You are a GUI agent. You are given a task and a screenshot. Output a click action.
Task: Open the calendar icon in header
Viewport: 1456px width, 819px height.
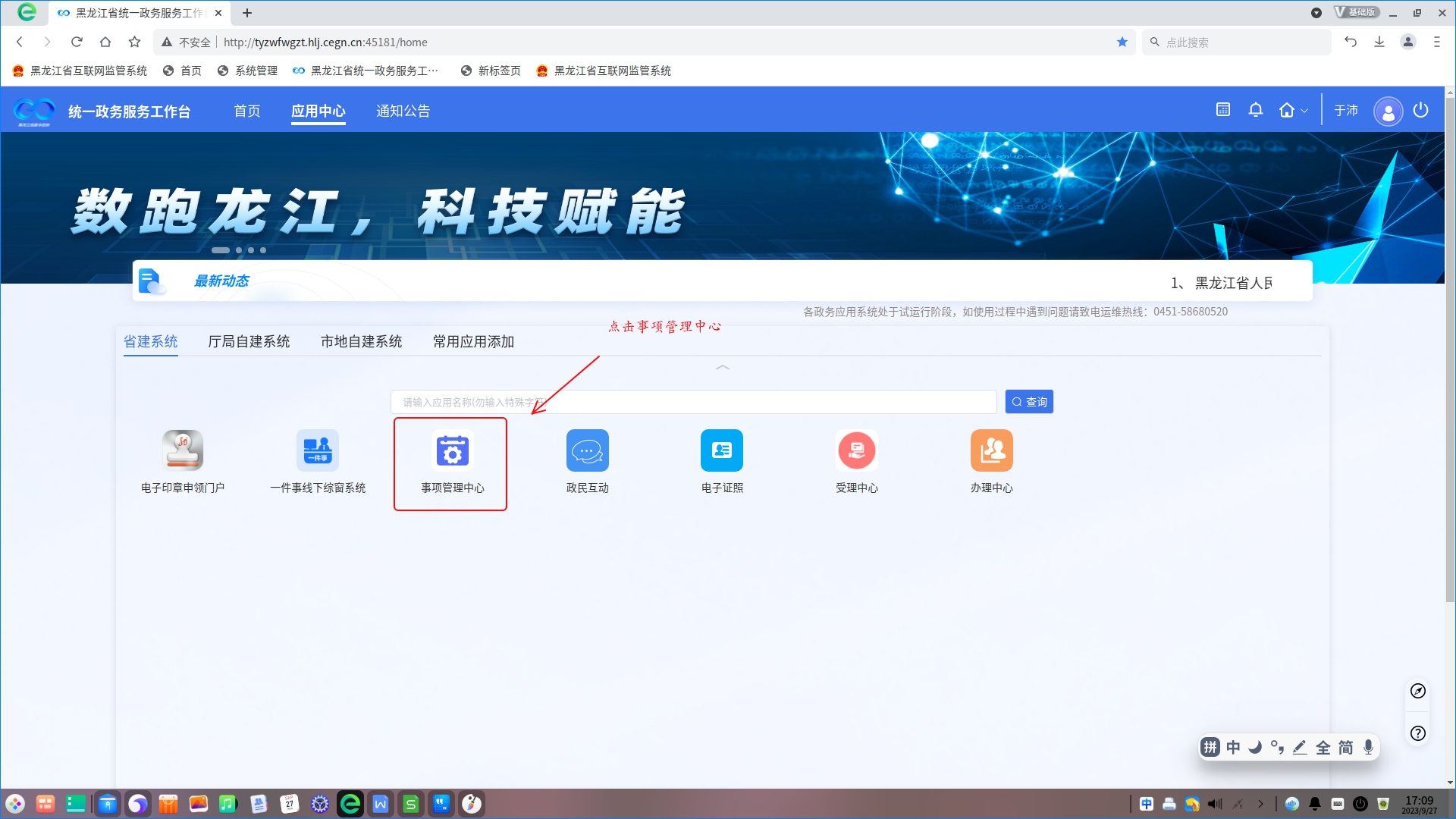(x=1223, y=110)
